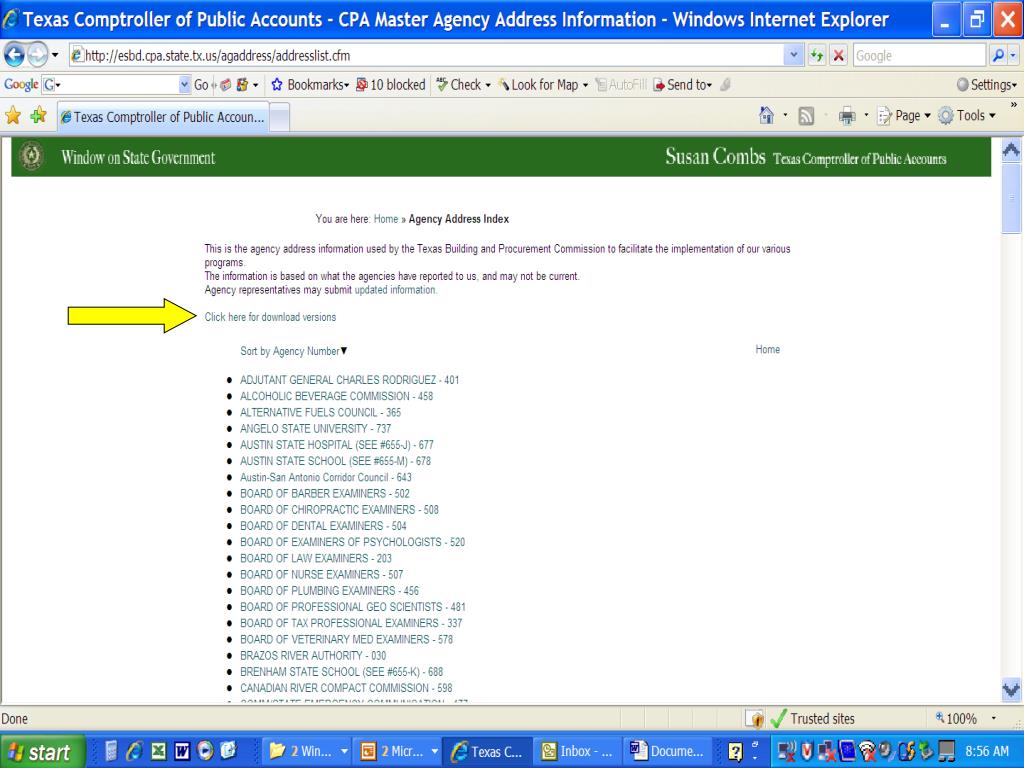
Task: Open Favorites Center star icon
Action: pos(13,116)
